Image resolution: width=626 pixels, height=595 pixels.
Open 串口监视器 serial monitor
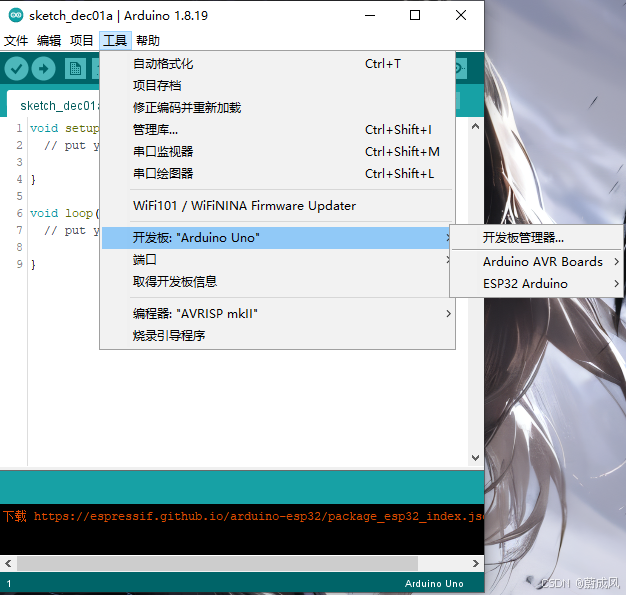pyautogui.click(x=277, y=151)
